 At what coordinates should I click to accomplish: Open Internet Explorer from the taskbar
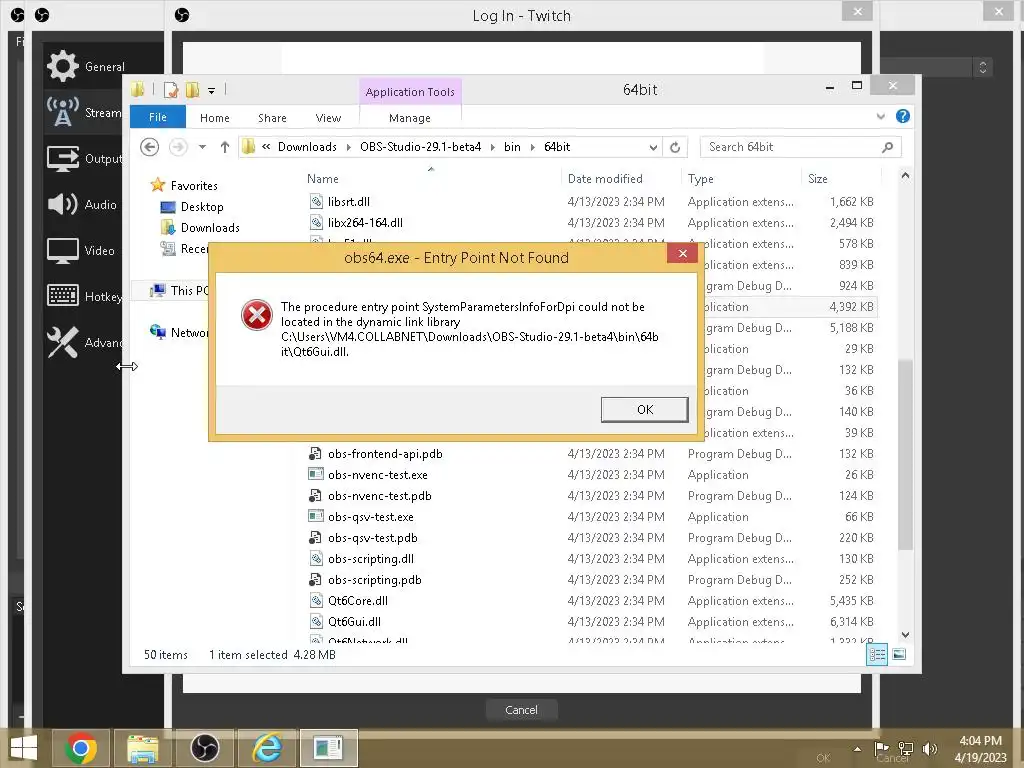click(x=266, y=748)
